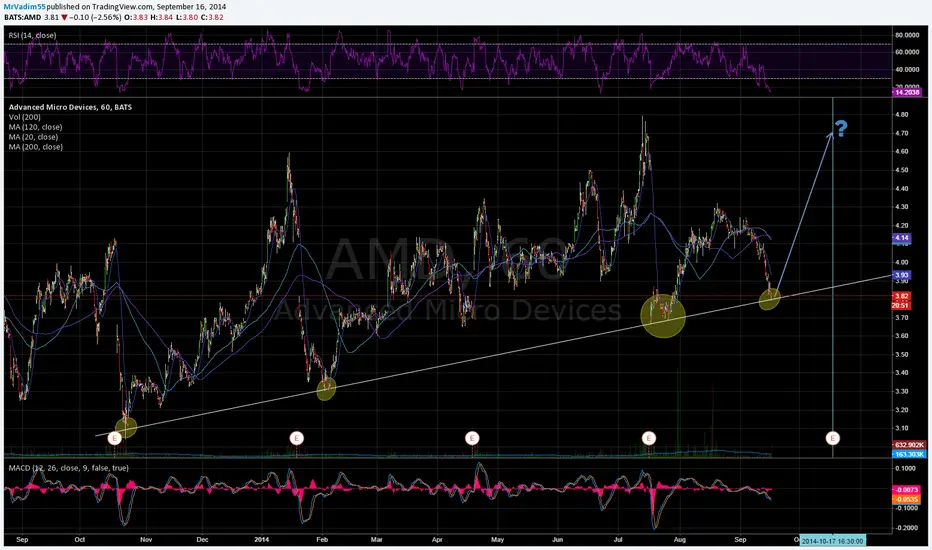
Task: Click the Mar label on the time axis
Action: (376, 540)
